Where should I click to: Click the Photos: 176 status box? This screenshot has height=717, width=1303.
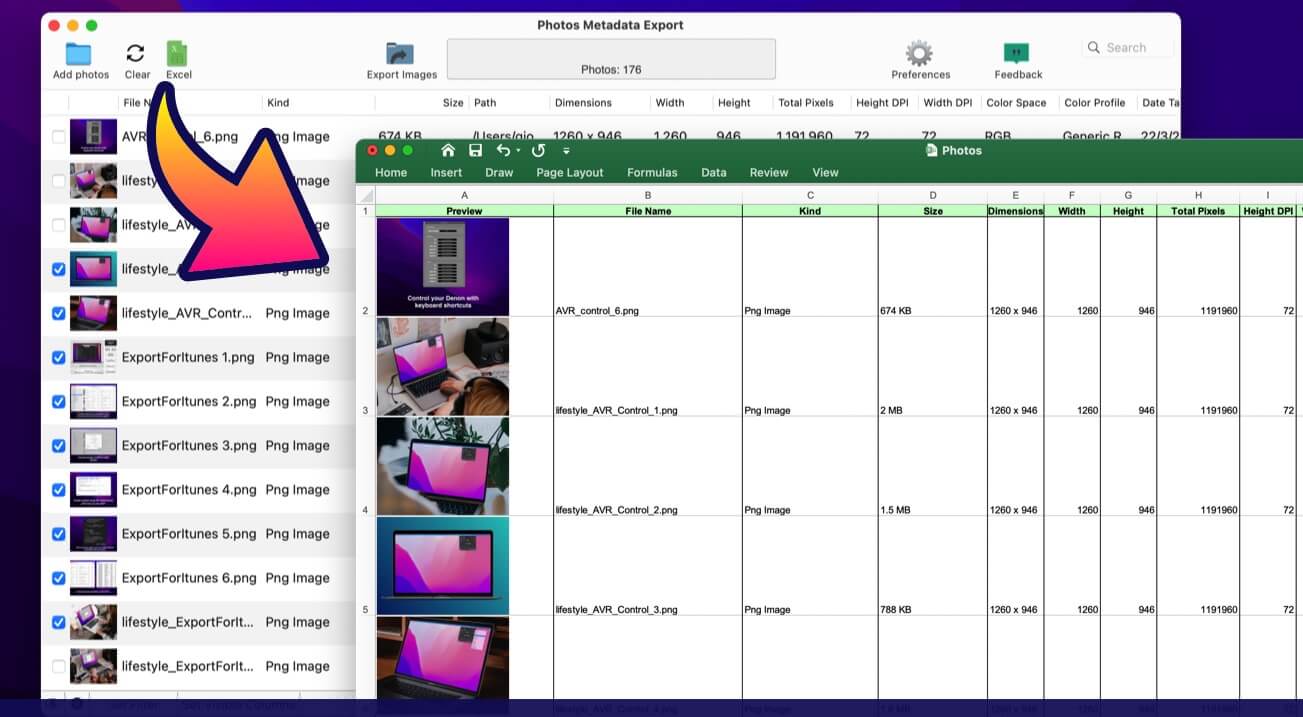point(611,59)
